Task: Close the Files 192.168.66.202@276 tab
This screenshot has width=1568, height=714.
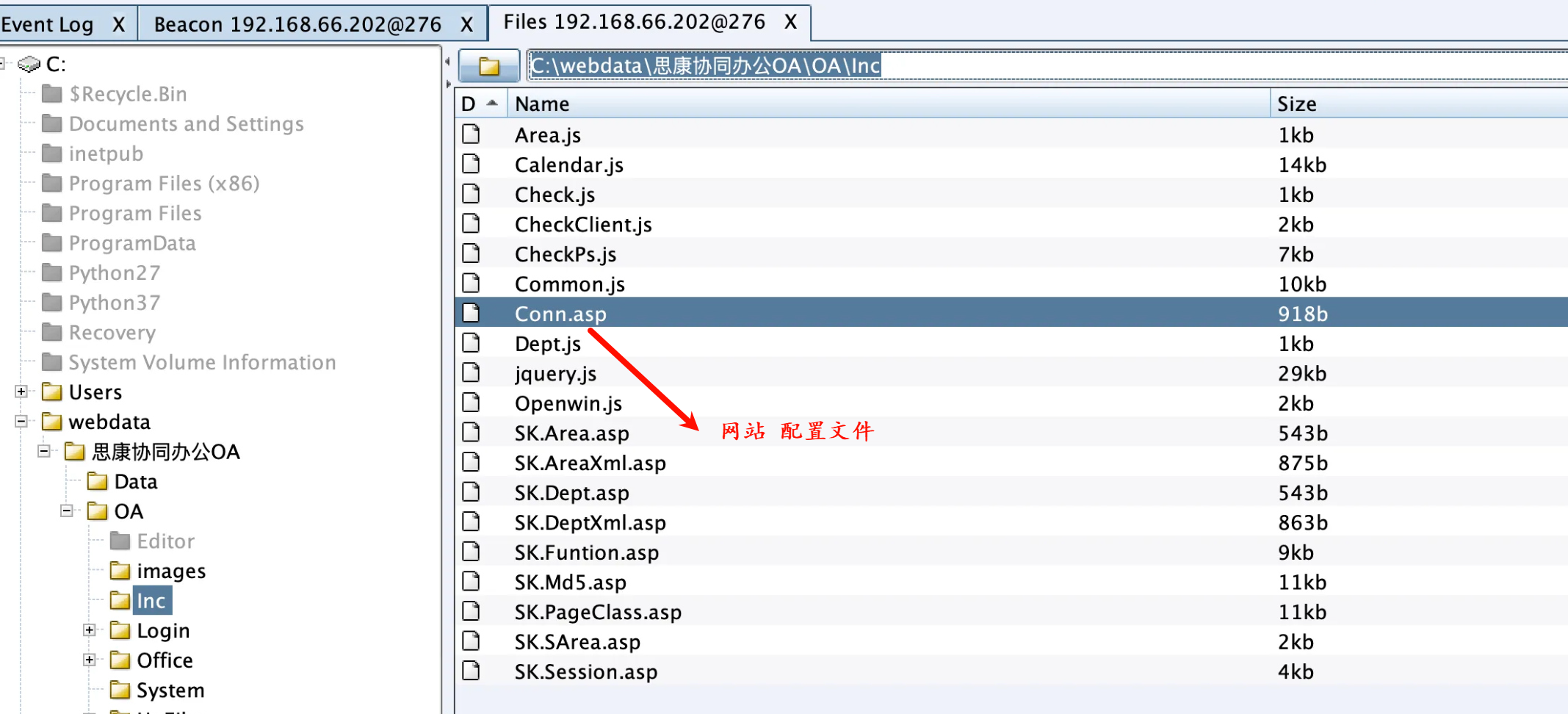Action: coord(790,22)
